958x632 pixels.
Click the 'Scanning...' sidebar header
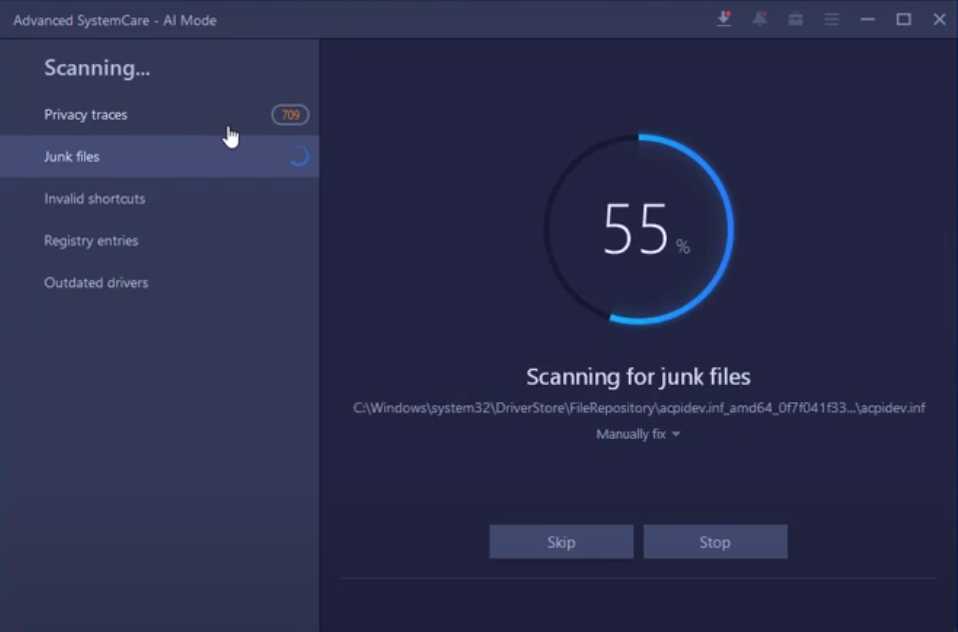97,68
